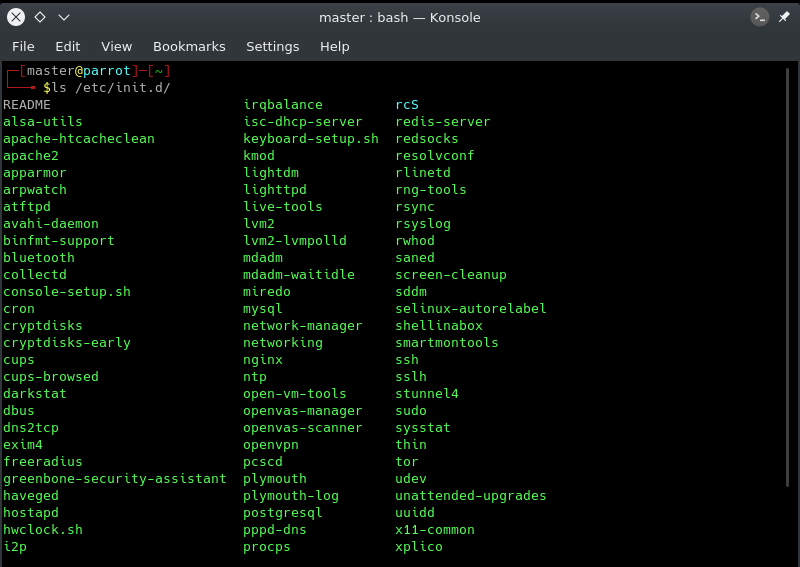Open the Edit menu
Screen dimensions: 800x567
68,46
